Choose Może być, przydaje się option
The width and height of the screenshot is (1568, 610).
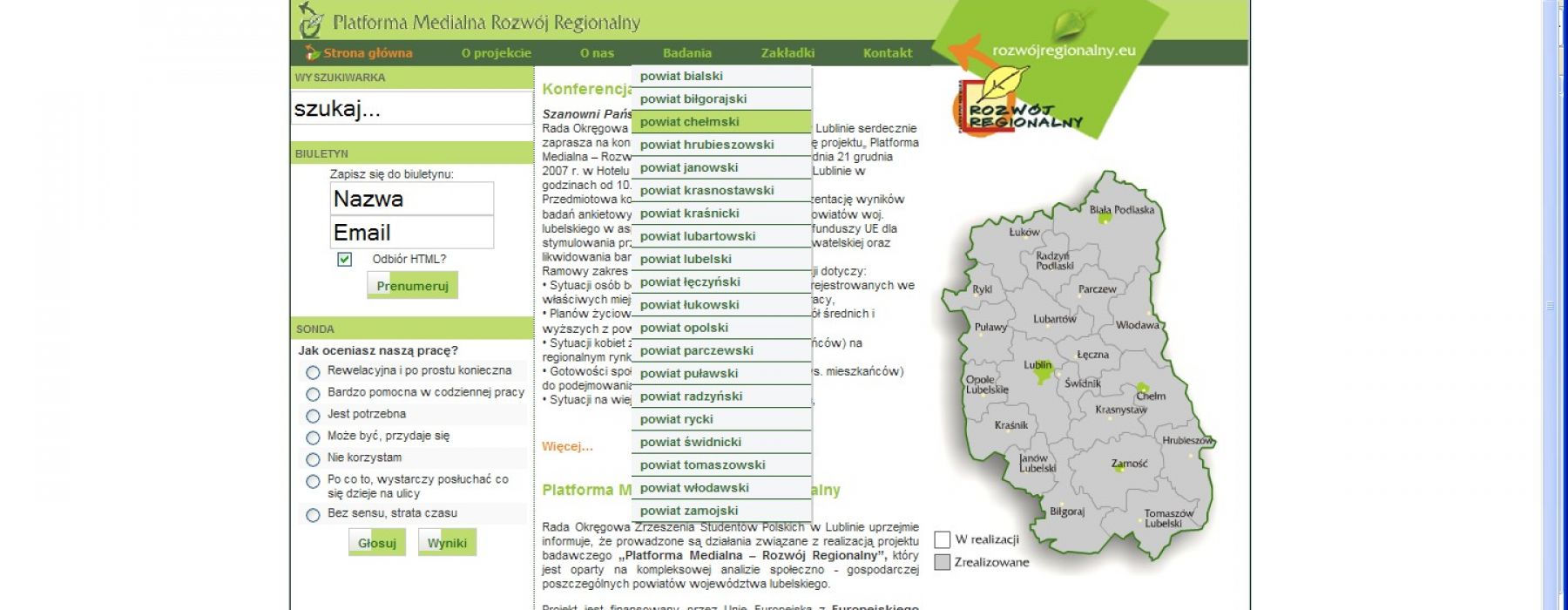(313, 438)
